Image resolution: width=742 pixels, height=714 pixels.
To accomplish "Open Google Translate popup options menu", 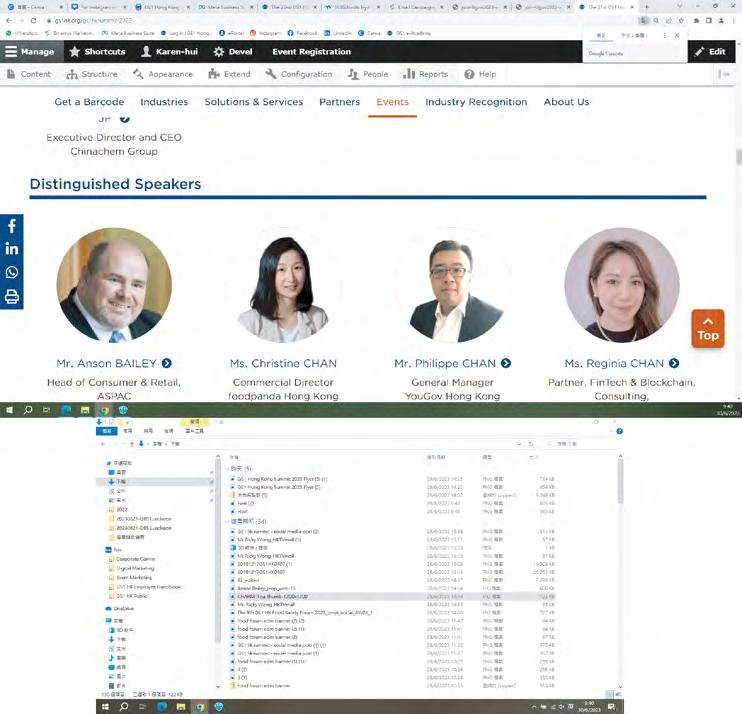I will (664, 35).
